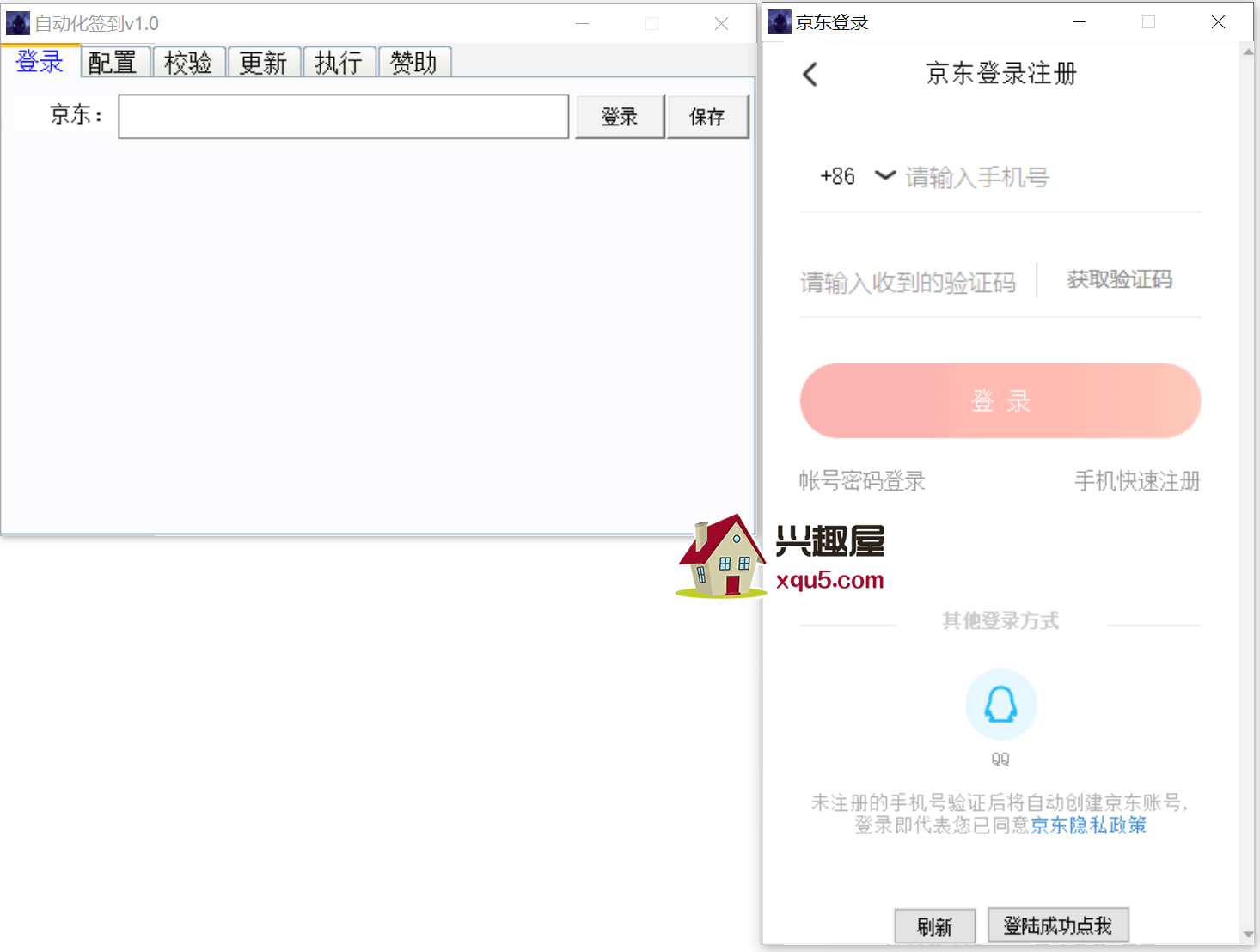The height and width of the screenshot is (952, 1260).
Task: Focus the 京东 text input field
Action: tap(344, 116)
